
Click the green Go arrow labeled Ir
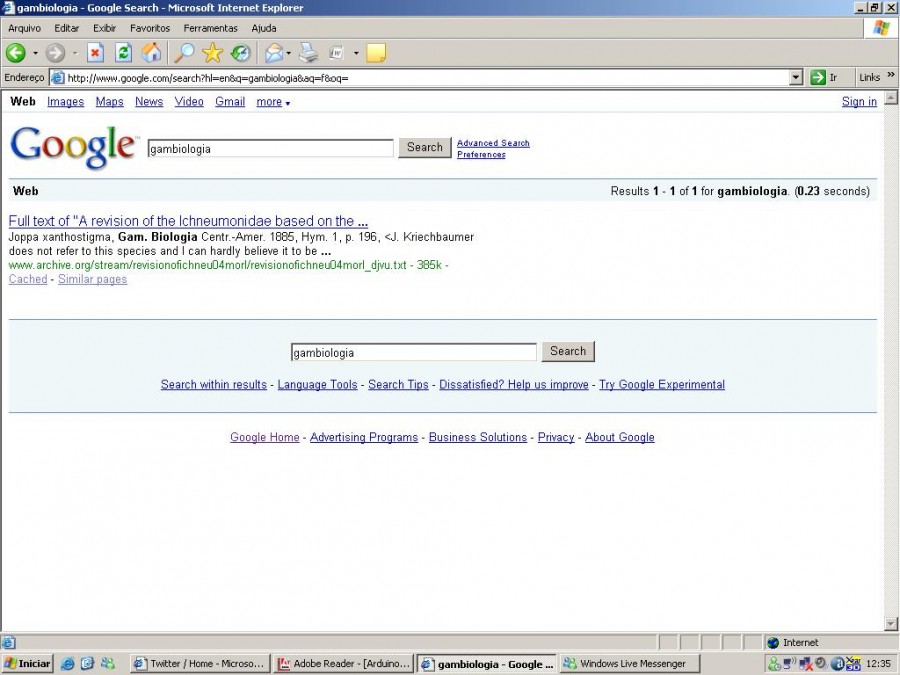[824, 77]
